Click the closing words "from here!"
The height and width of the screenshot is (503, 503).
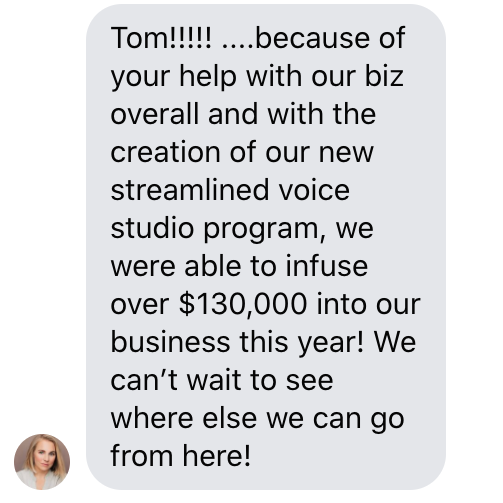click(180, 456)
